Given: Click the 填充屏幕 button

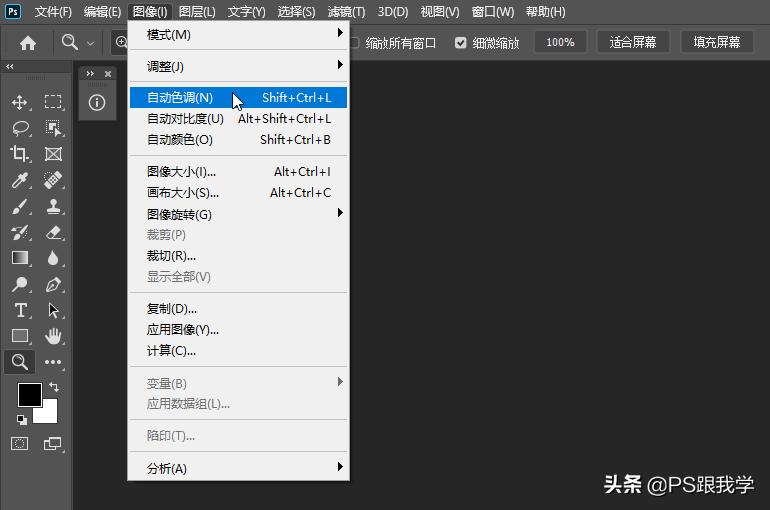Looking at the screenshot, I should (717, 42).
